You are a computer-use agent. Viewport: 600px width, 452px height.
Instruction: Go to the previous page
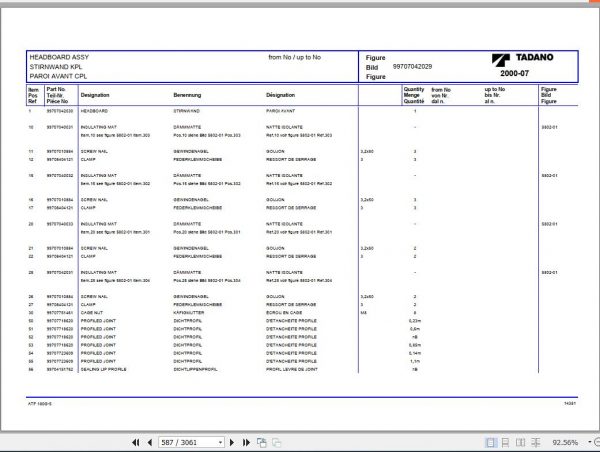click(150, 442)
